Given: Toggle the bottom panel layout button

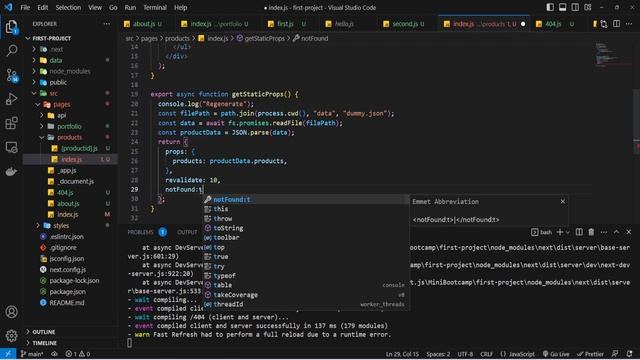Looking at the screenshot, I should [x=562, y=7].
